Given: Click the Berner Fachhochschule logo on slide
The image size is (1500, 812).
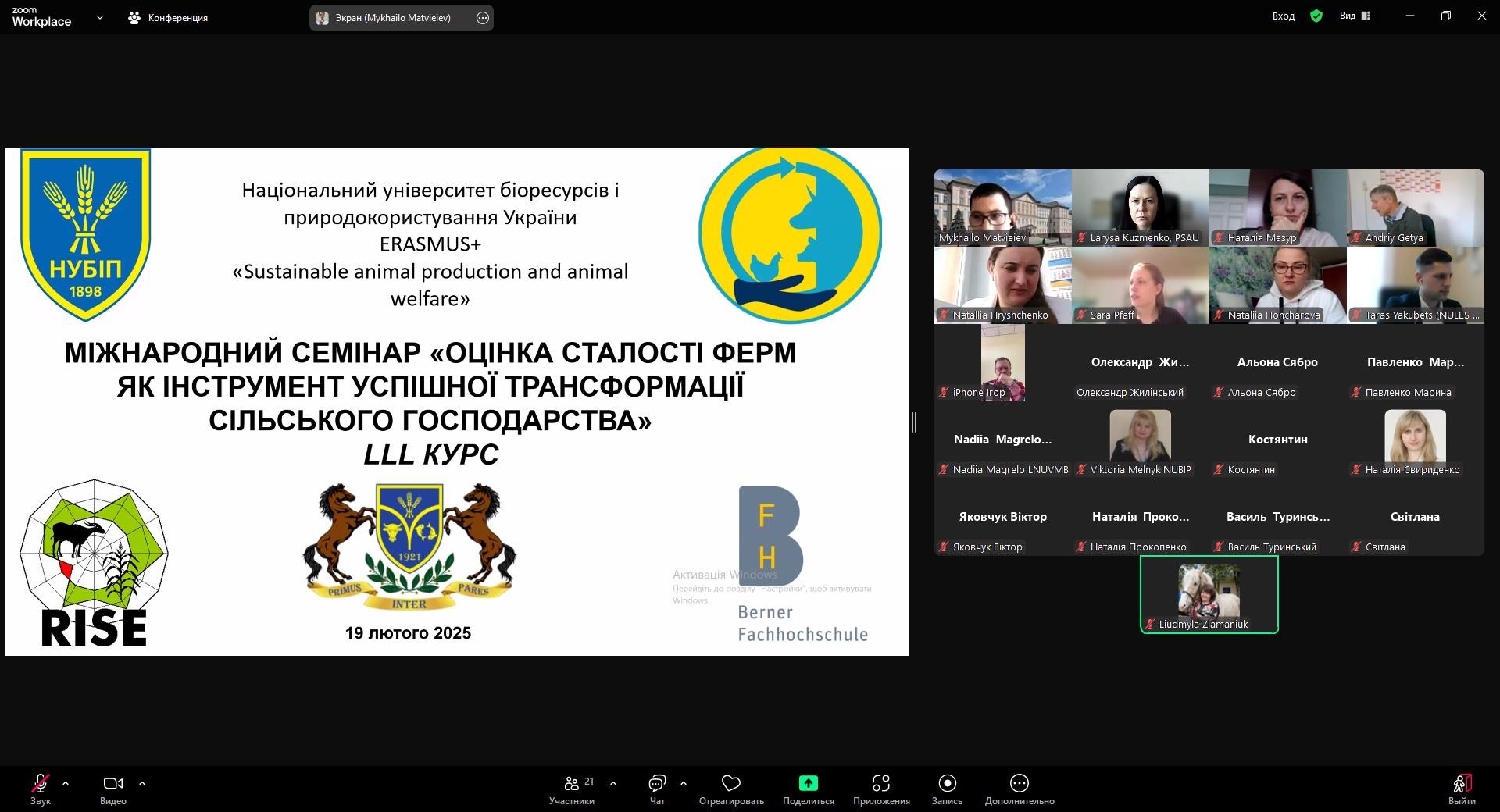Looking at the screenshot, I should click(x=803, y=564).
